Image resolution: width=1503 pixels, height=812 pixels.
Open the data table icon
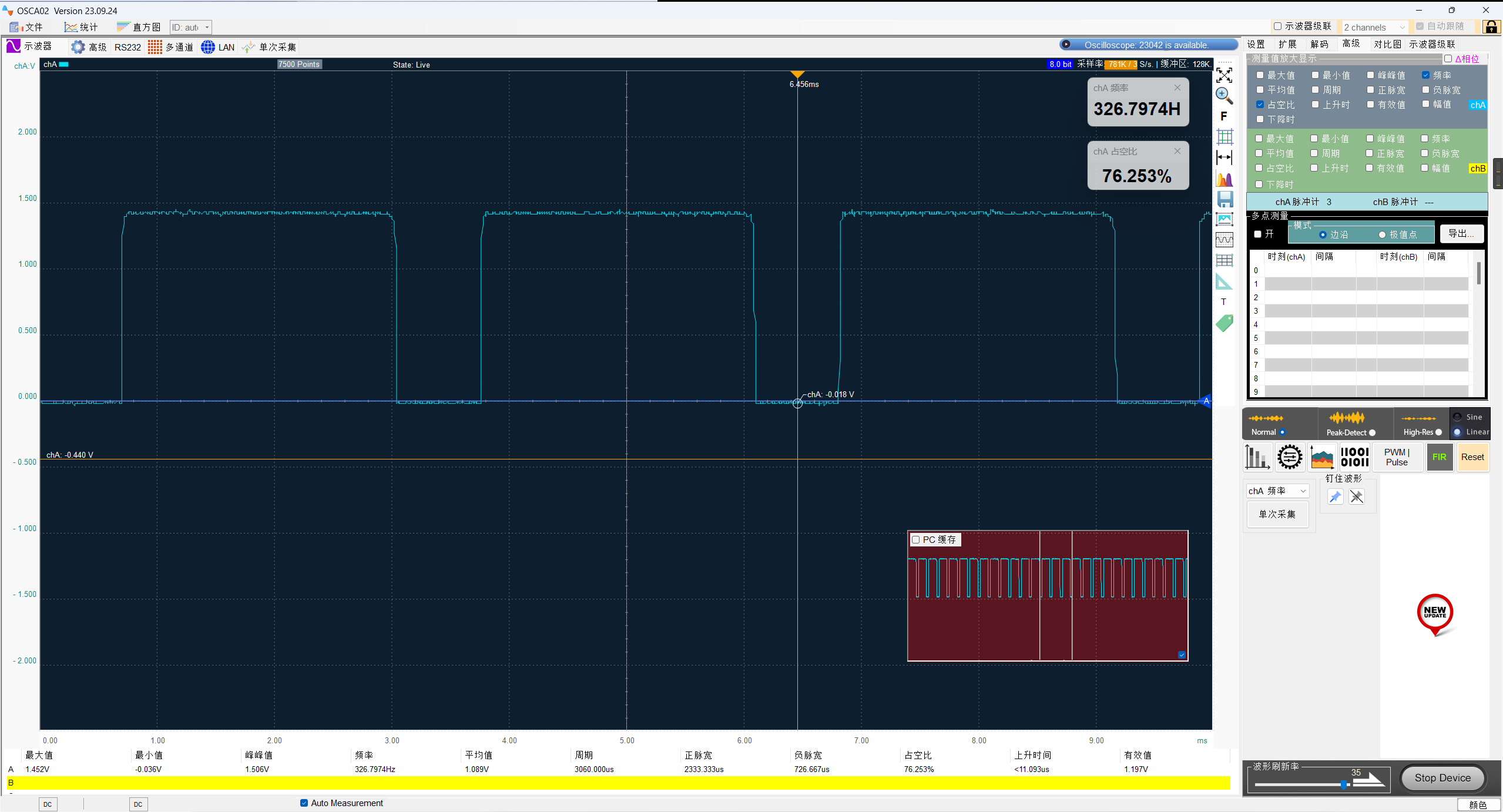(x=1224, y=260)
